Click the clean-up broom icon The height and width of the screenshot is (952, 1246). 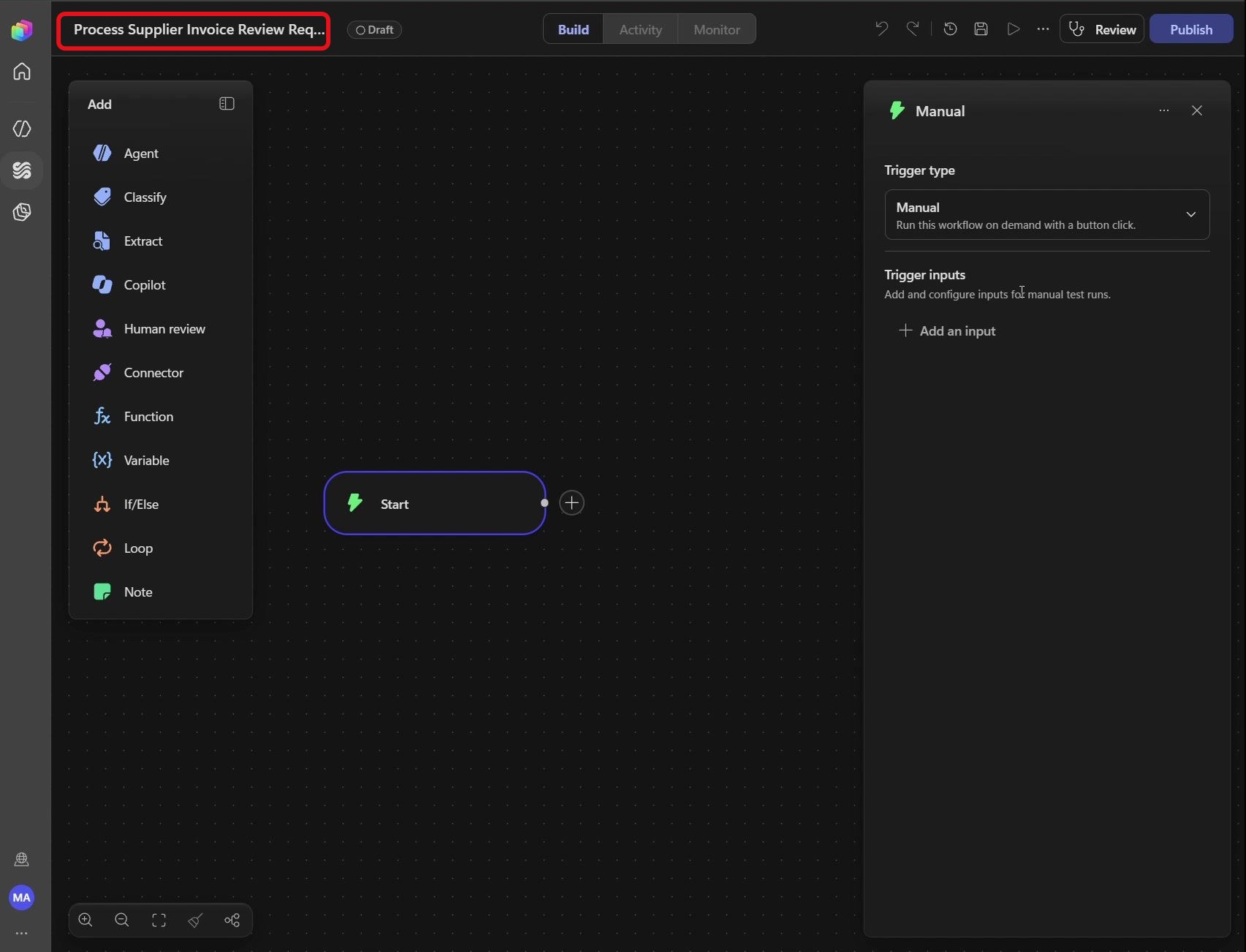pyautogui.click(x=195, y=921)
